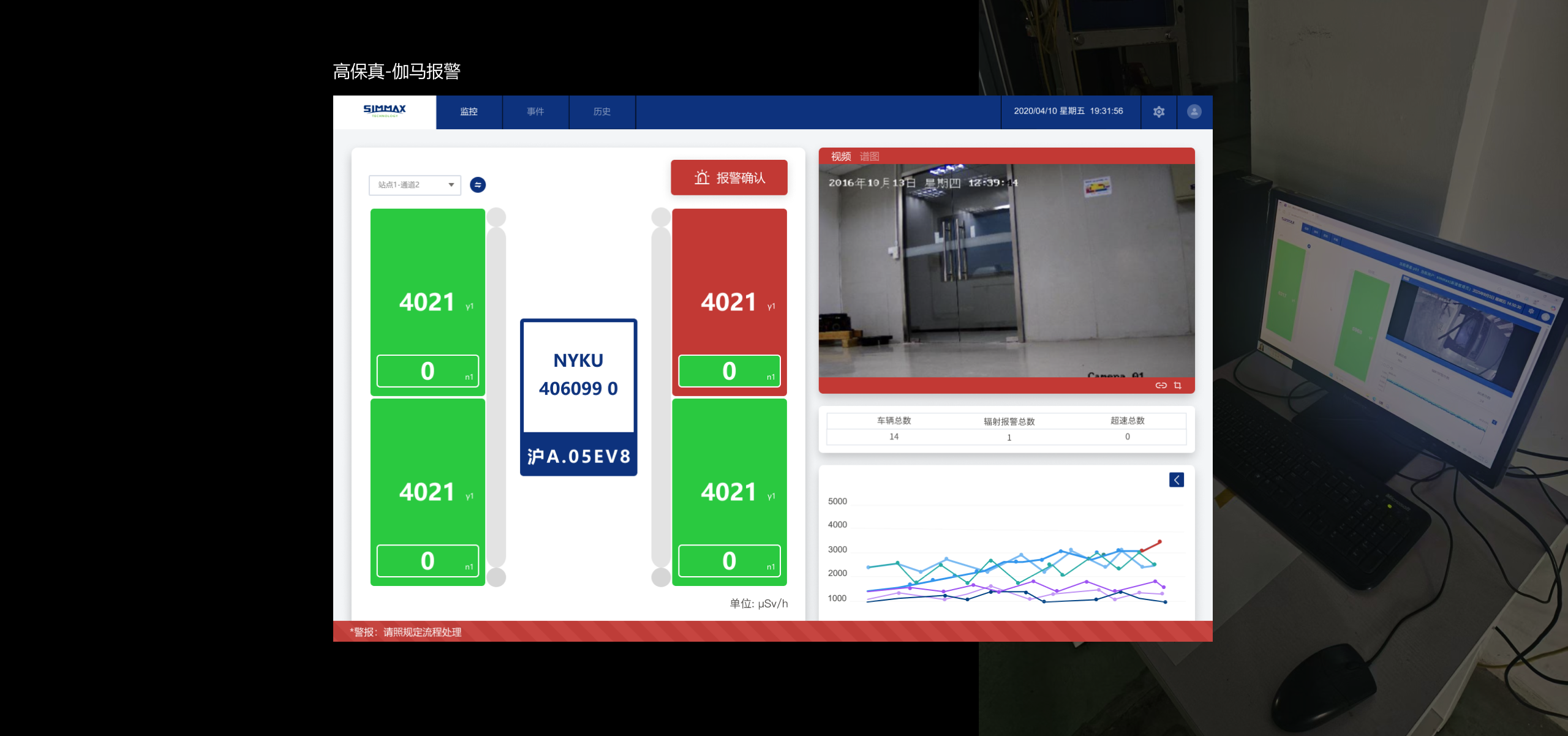Click the license plate 沪A.05EV8 label
Screen dimensions: 1568x736
(578, 456)
